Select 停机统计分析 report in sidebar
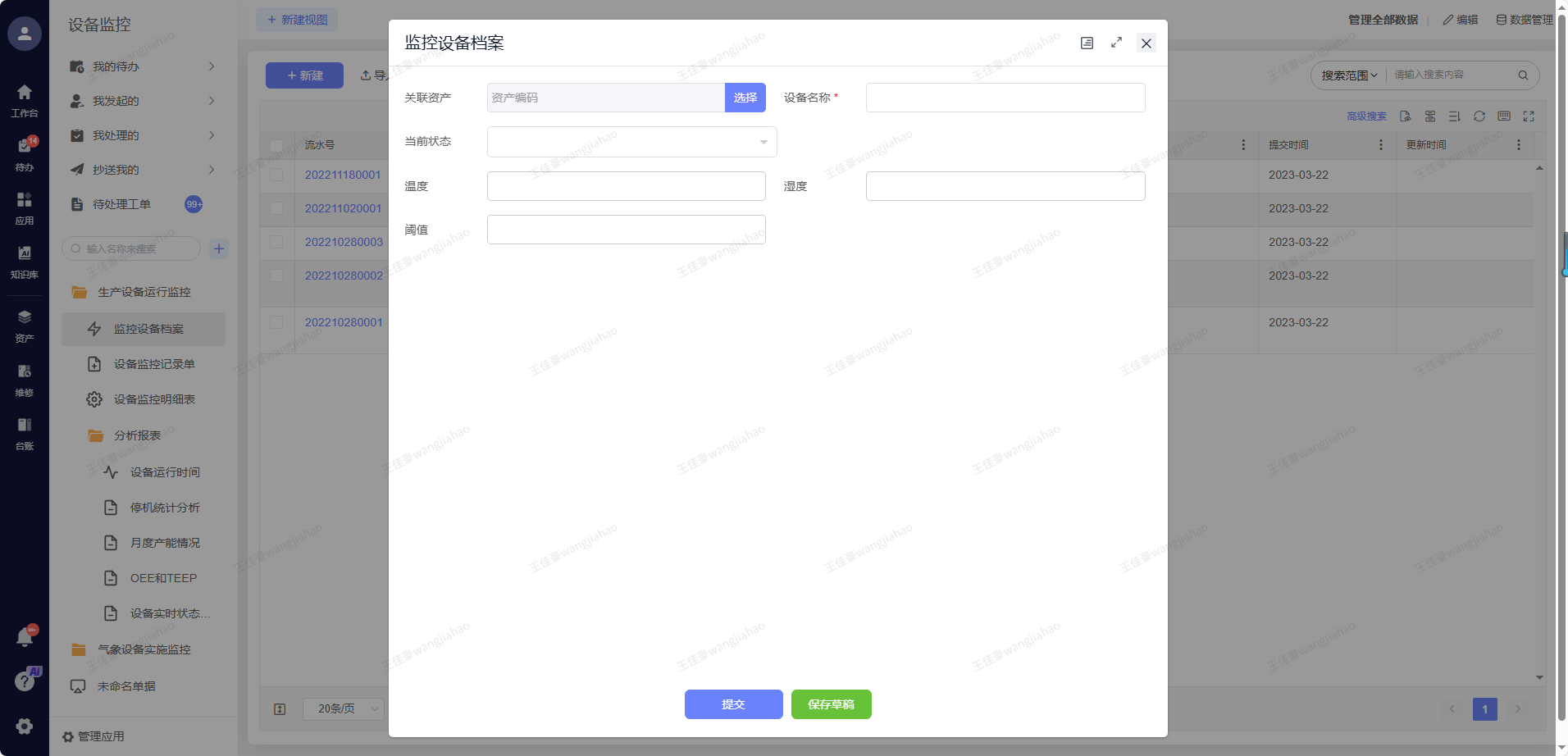This screenshot has height=756, width=1568. (x=165, y=508)
